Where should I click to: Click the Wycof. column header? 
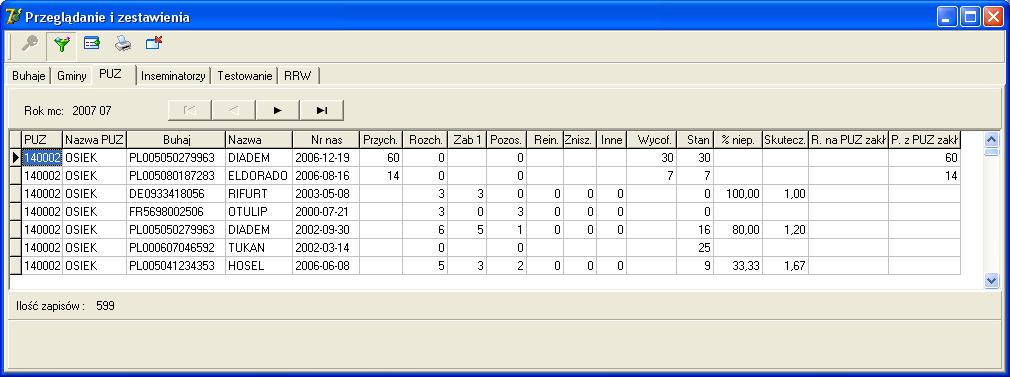[x=652, y=139]
